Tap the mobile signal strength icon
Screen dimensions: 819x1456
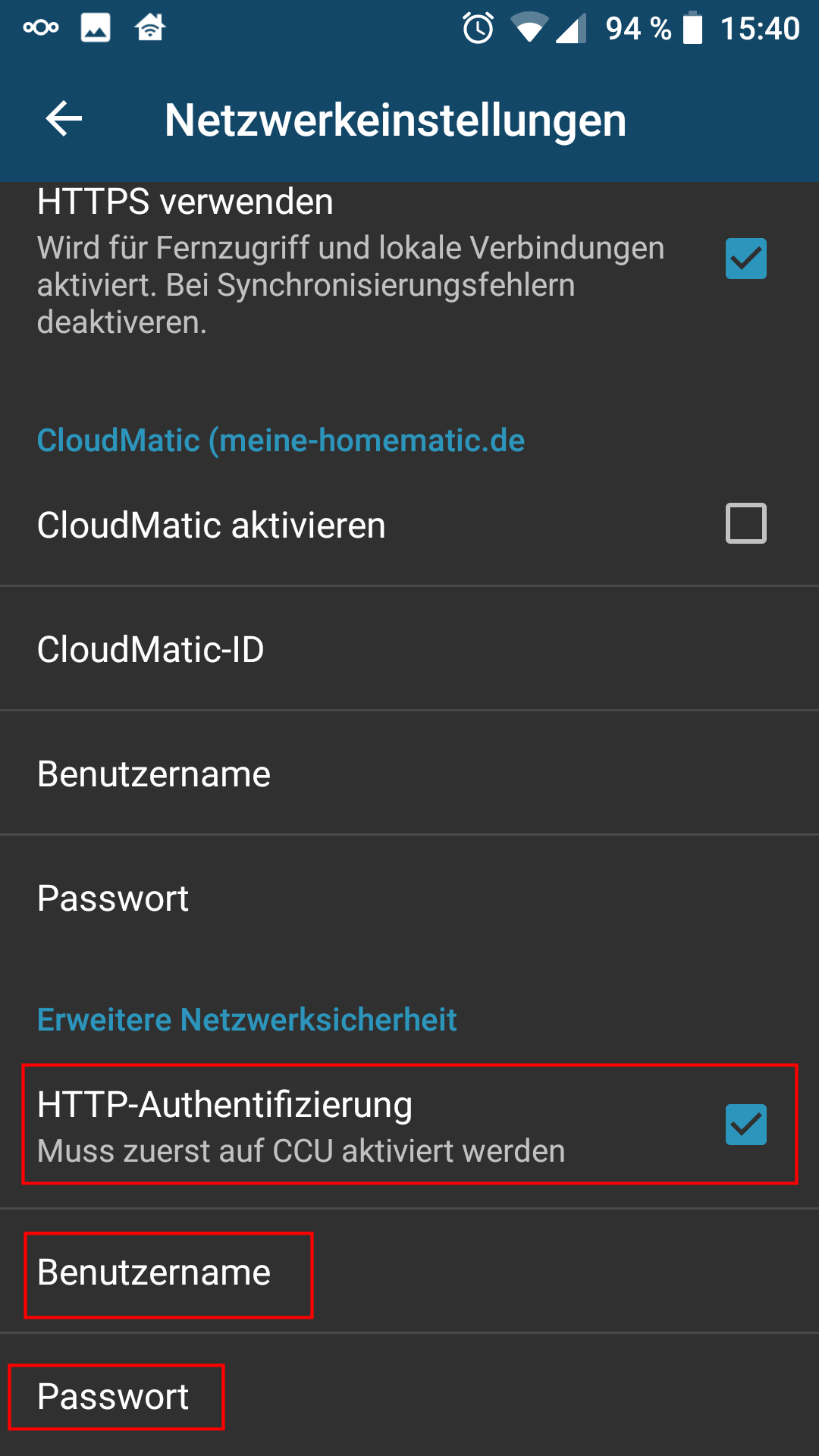(571, 29)
